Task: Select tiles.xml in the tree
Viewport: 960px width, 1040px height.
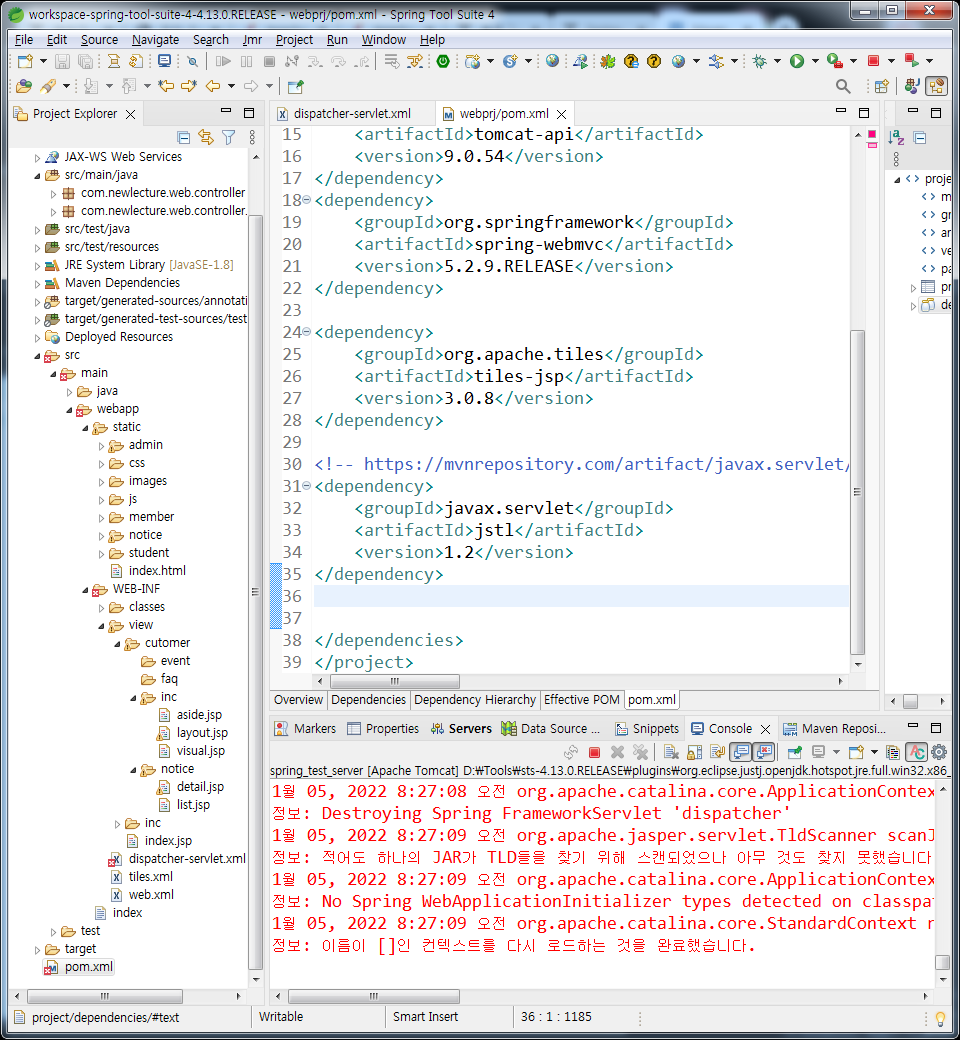Action: pos(151,876)
